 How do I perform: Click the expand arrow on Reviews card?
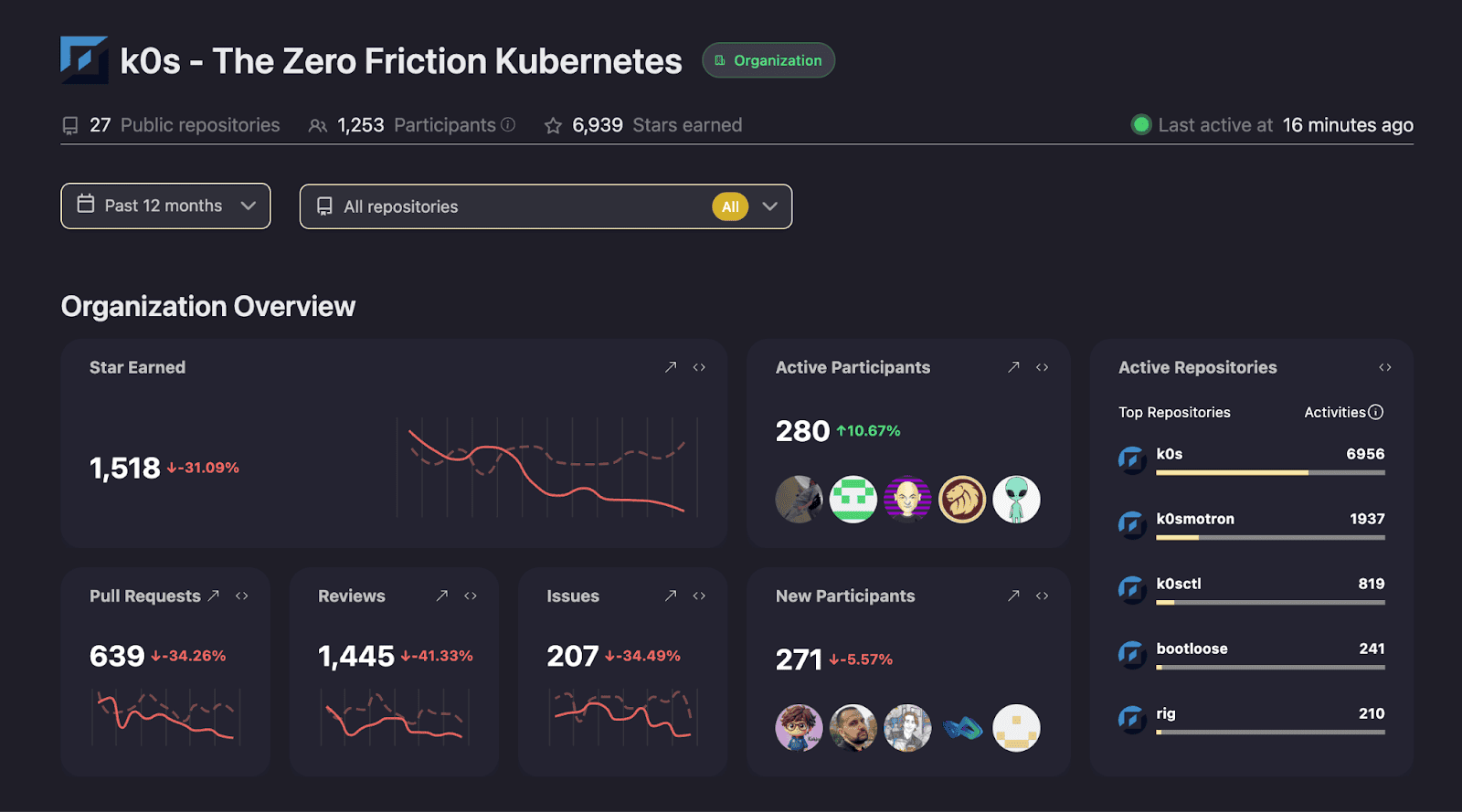pyautogui.click(x=441, y=596)
